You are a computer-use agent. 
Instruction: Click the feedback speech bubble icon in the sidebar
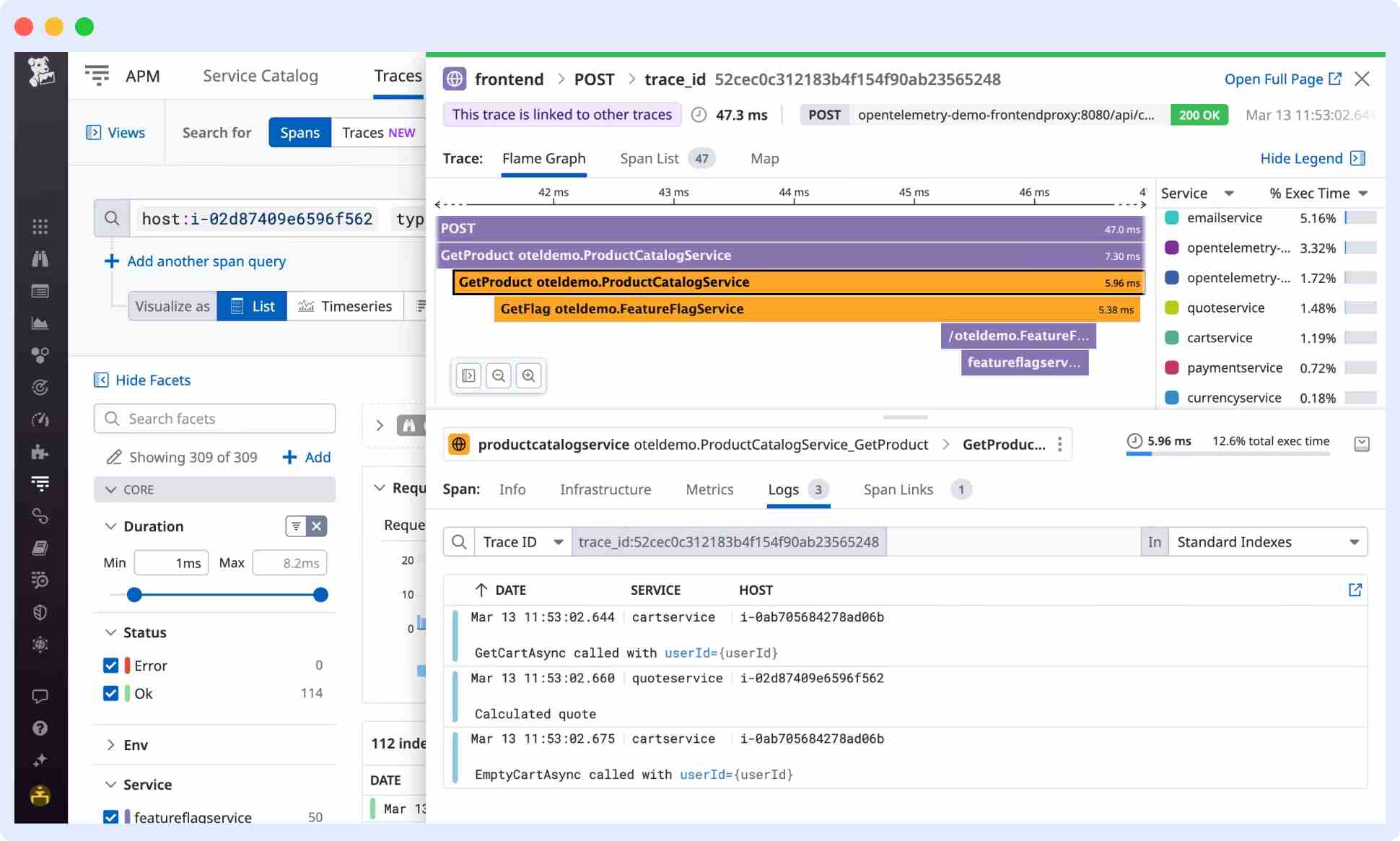(x=40, y=696)
